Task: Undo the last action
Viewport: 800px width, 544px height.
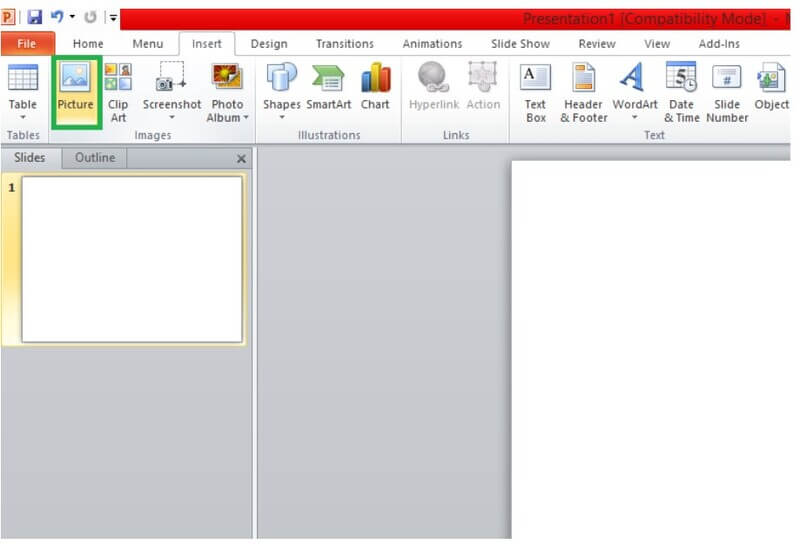Action: tap(57, 17)
